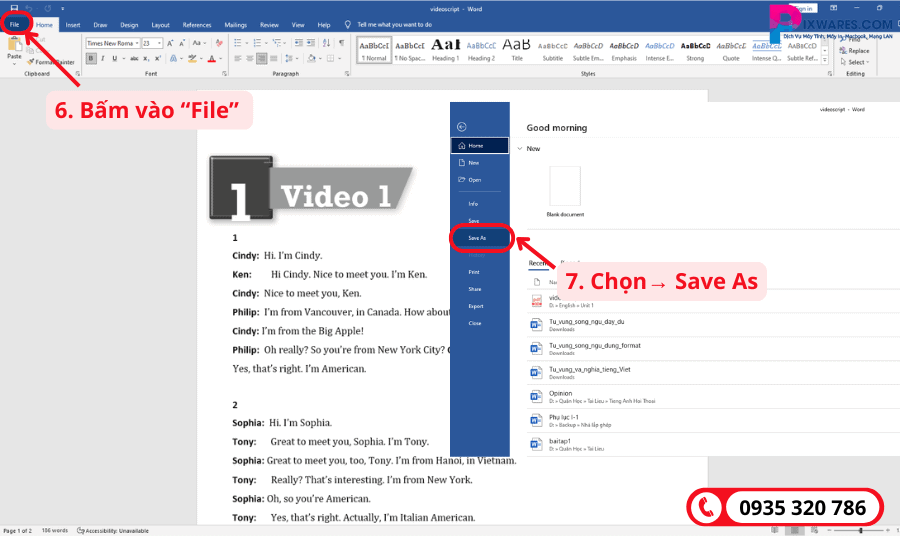This screenshot has height=536, width=900.
Task: Click the Replace button in Editing group
Action: click(856, 50)
